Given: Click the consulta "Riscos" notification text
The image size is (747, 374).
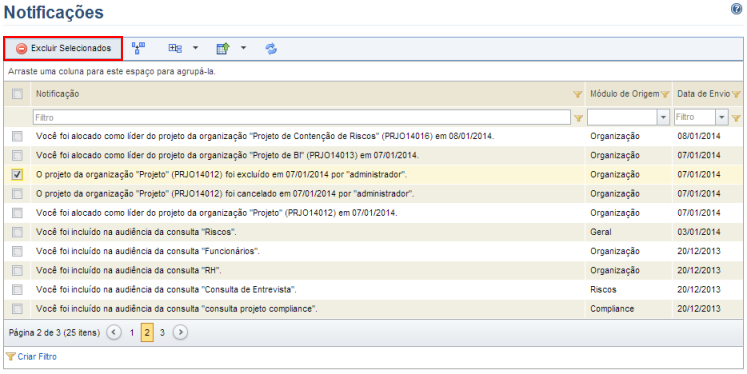Looking at the screenshot, I should [x=136, y=232].
